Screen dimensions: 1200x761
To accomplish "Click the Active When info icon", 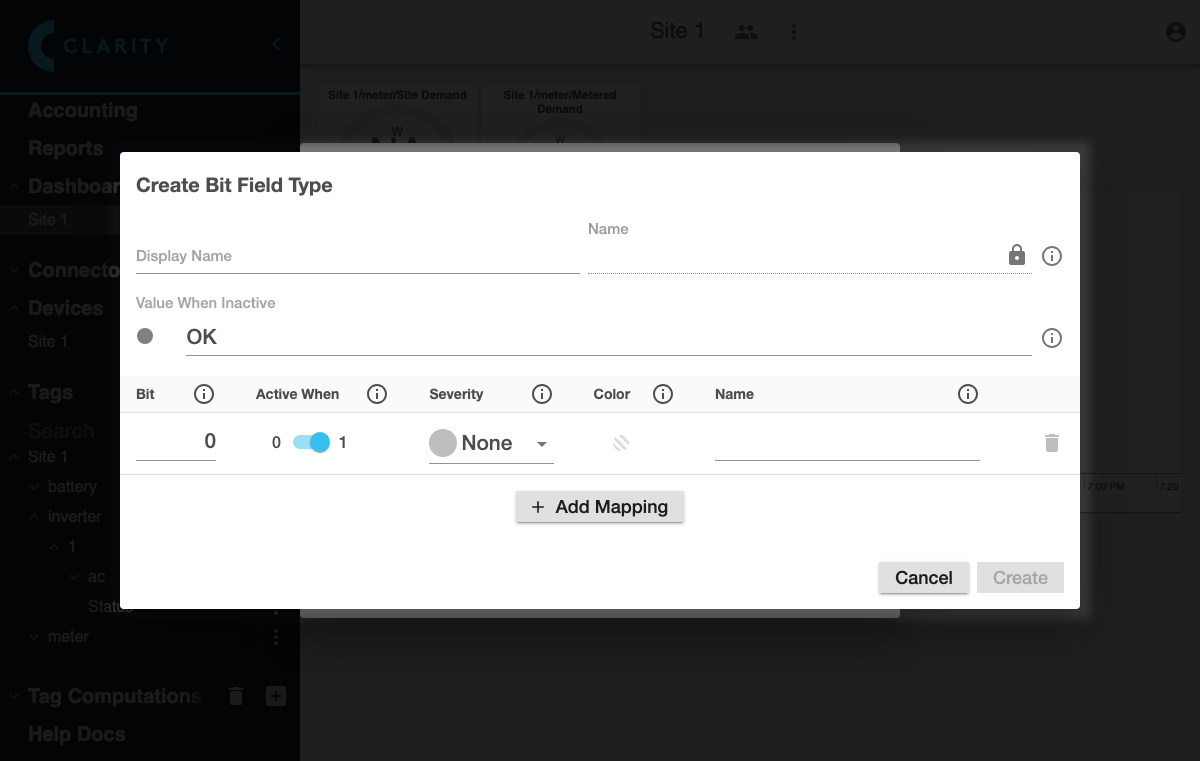I will 377,394.
